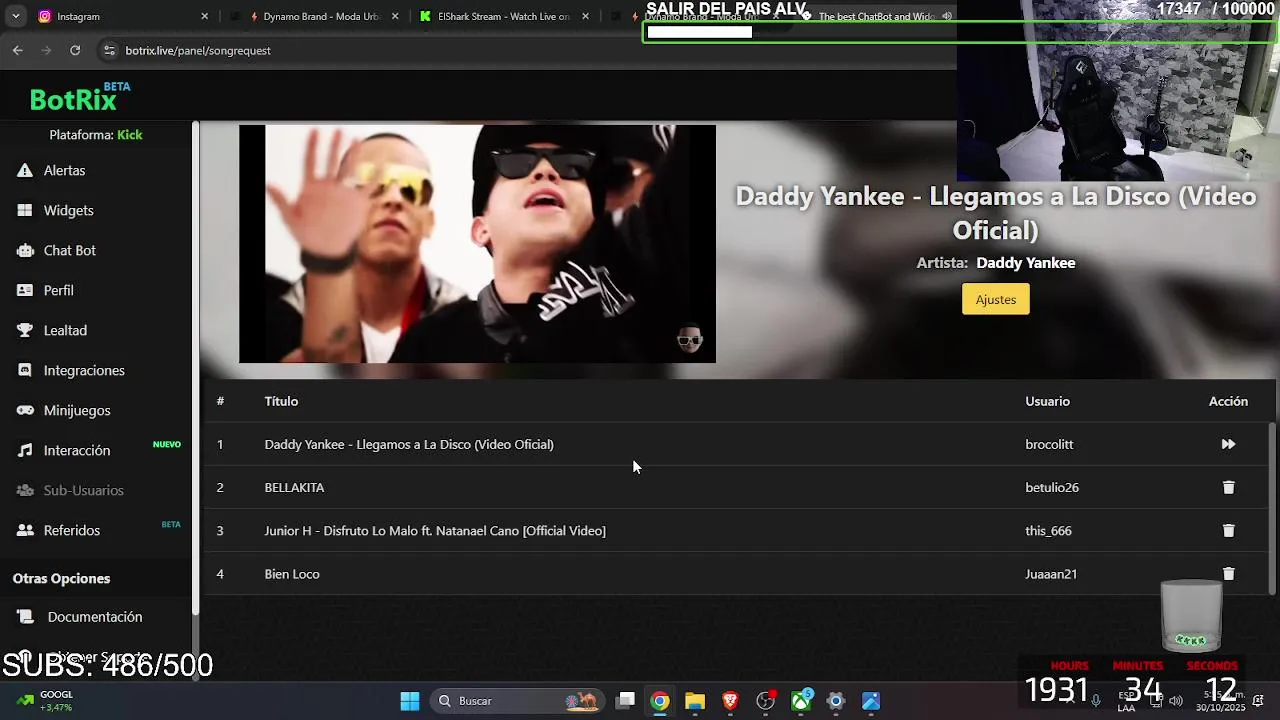This screenshot has height=720, width=1280.
Task: Go back in the browser
Action: (18, 50)
